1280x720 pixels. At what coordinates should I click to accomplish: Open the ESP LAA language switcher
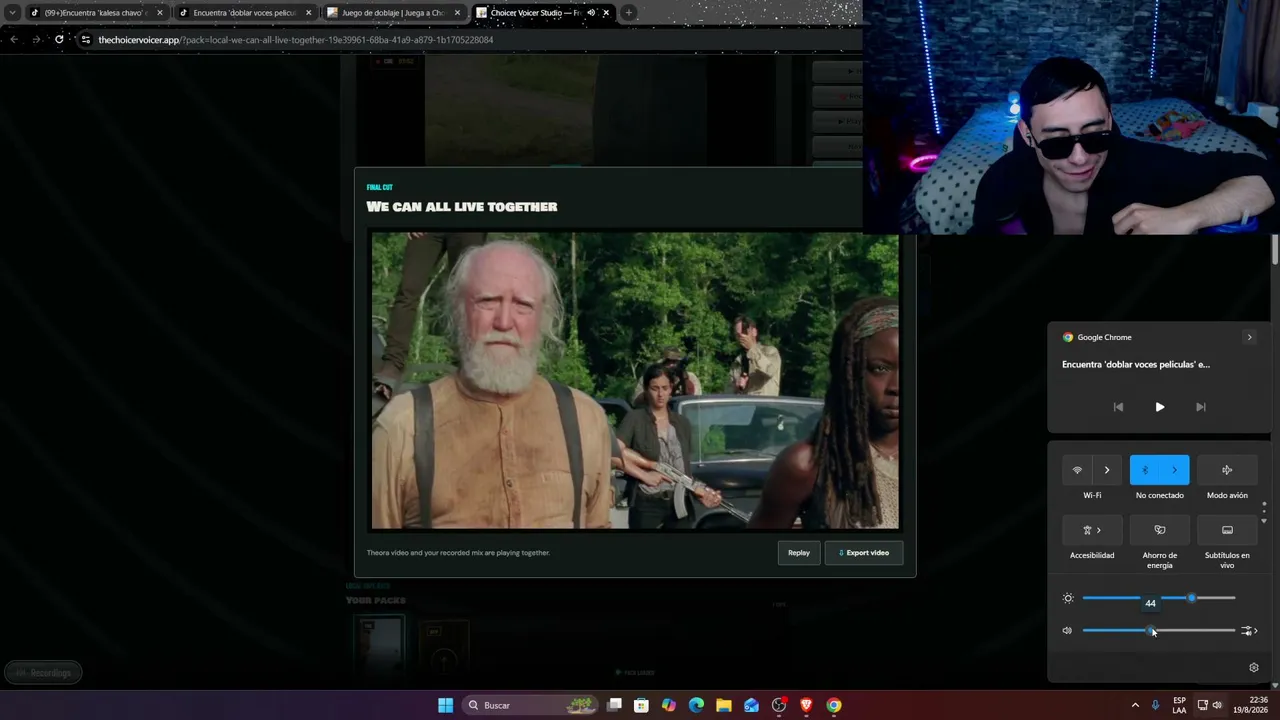[x=1179, y=705]
